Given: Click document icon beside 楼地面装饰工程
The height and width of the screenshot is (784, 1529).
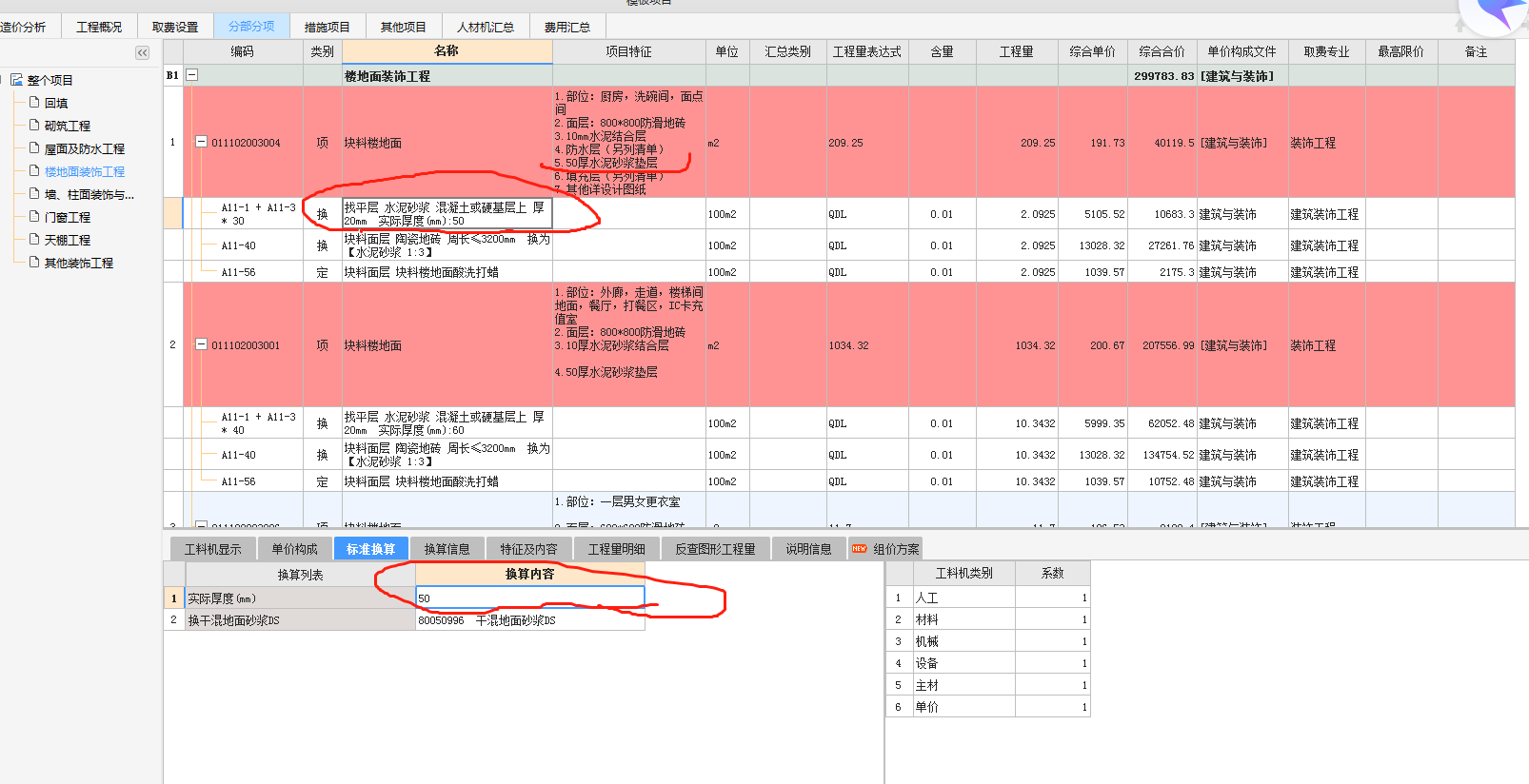Looking at the screenshot, I should coord(34,170).
